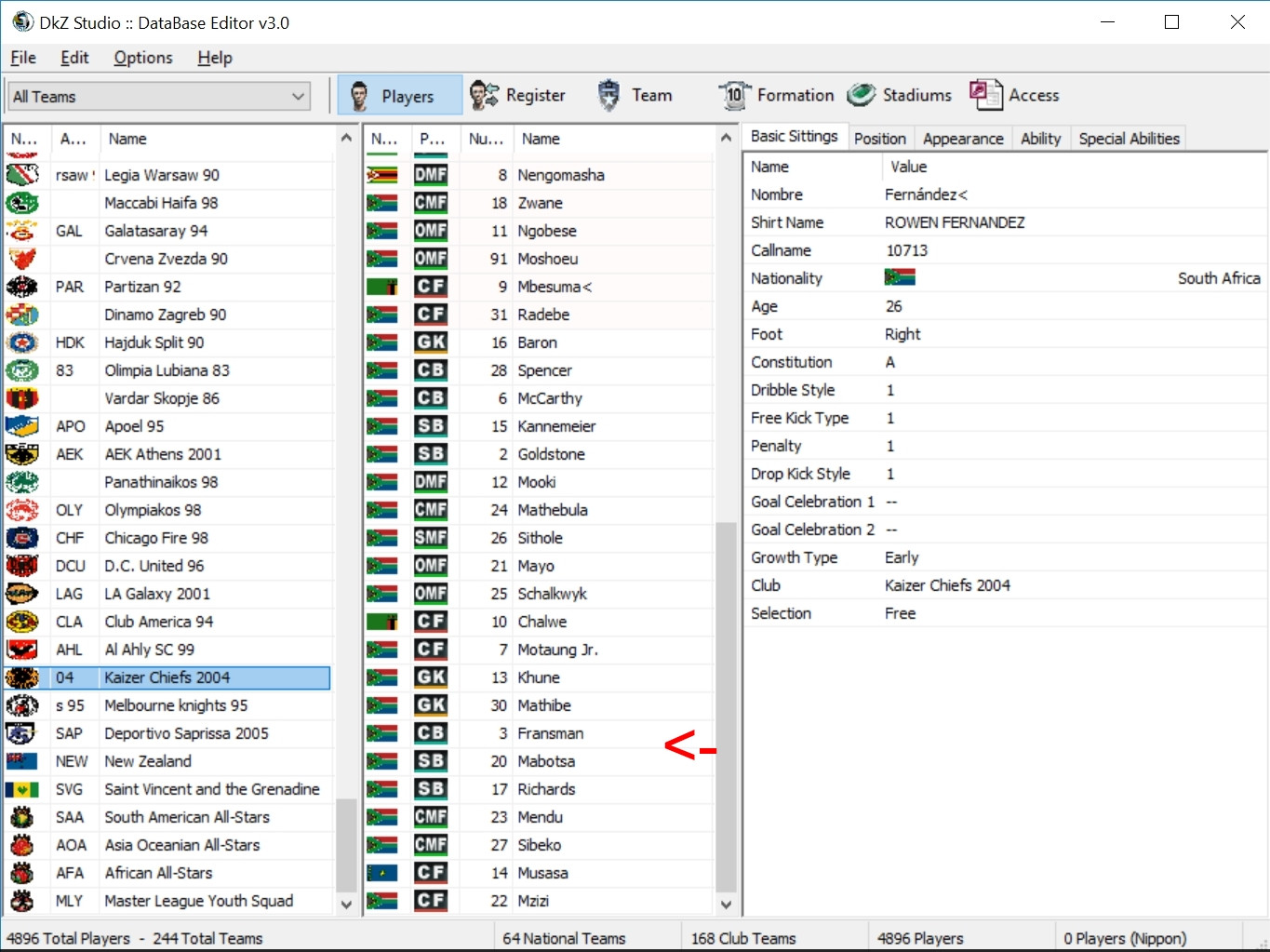Select player Khune in the list
The width and height of the screenshot is (1270, 952).
[540, 677]
